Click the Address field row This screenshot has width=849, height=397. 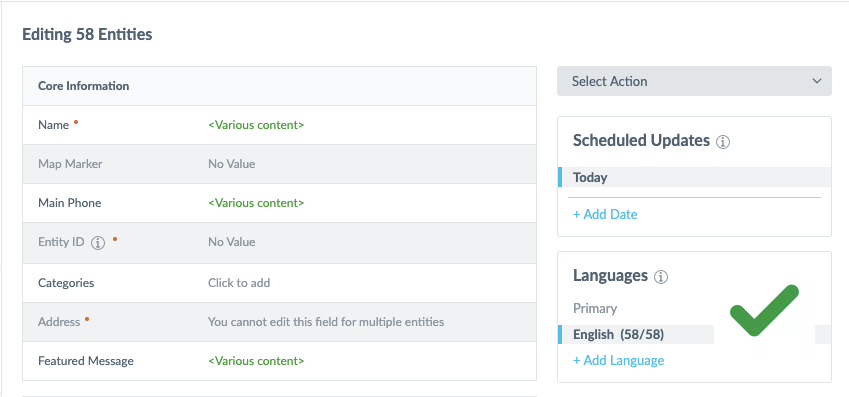coord(279,322)
